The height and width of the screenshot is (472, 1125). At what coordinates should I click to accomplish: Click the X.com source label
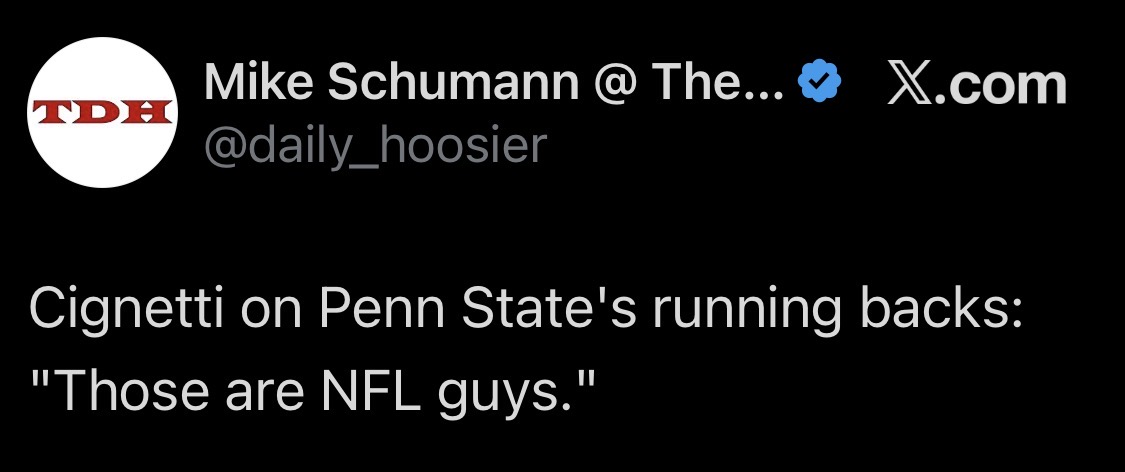click(x=977, y=86)
